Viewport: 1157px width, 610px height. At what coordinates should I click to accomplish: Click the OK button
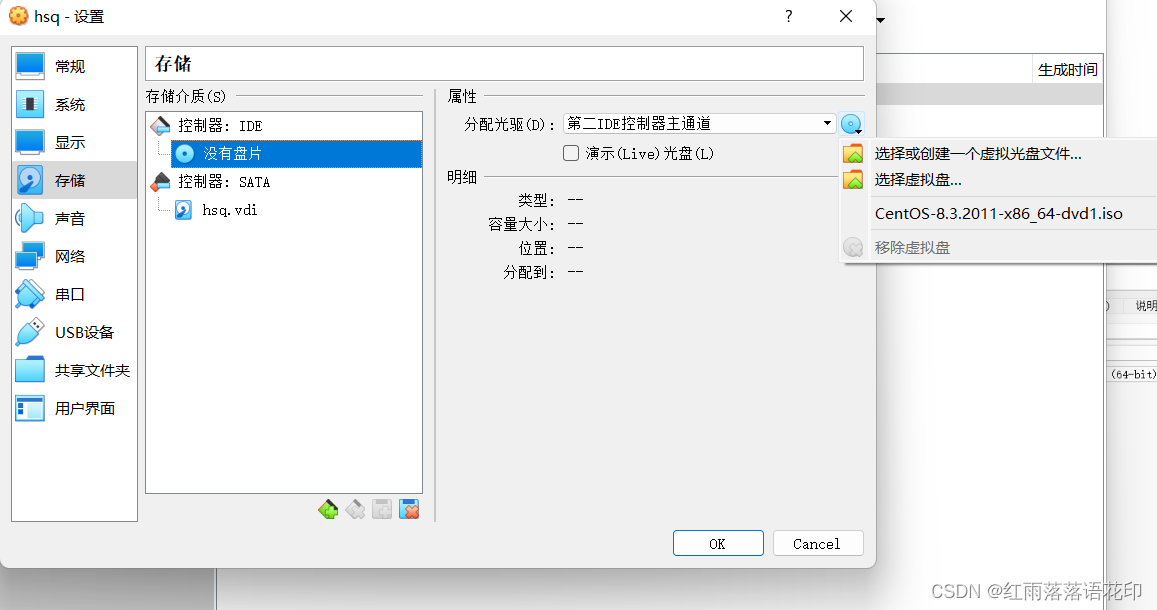718,543
